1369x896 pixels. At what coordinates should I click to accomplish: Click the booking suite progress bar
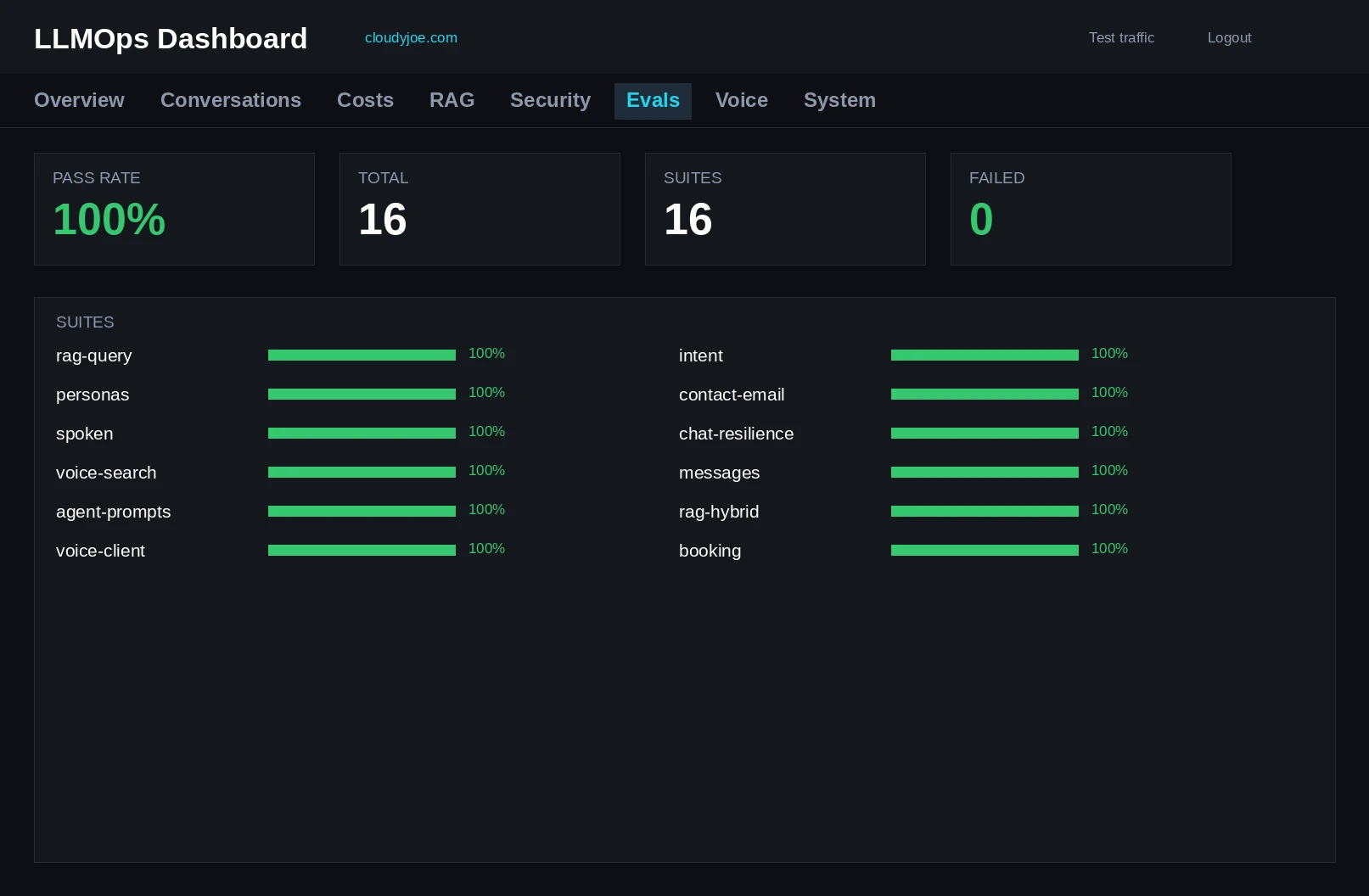point(985,551)
